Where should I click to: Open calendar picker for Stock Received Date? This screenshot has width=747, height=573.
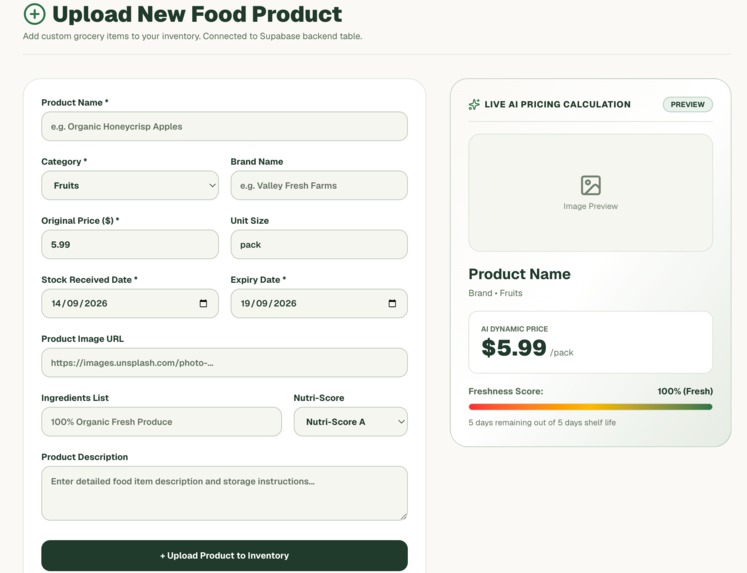[203, 303]
